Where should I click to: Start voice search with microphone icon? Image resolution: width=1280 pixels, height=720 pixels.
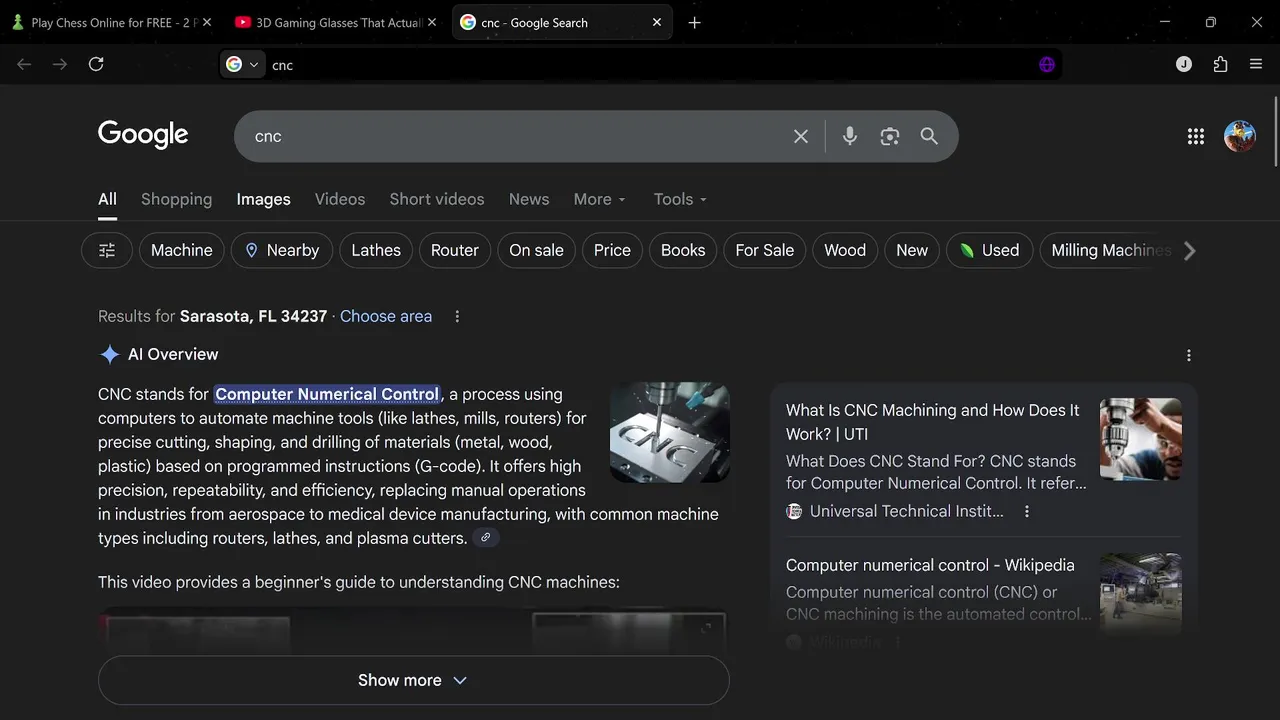(x=850, y=136)
